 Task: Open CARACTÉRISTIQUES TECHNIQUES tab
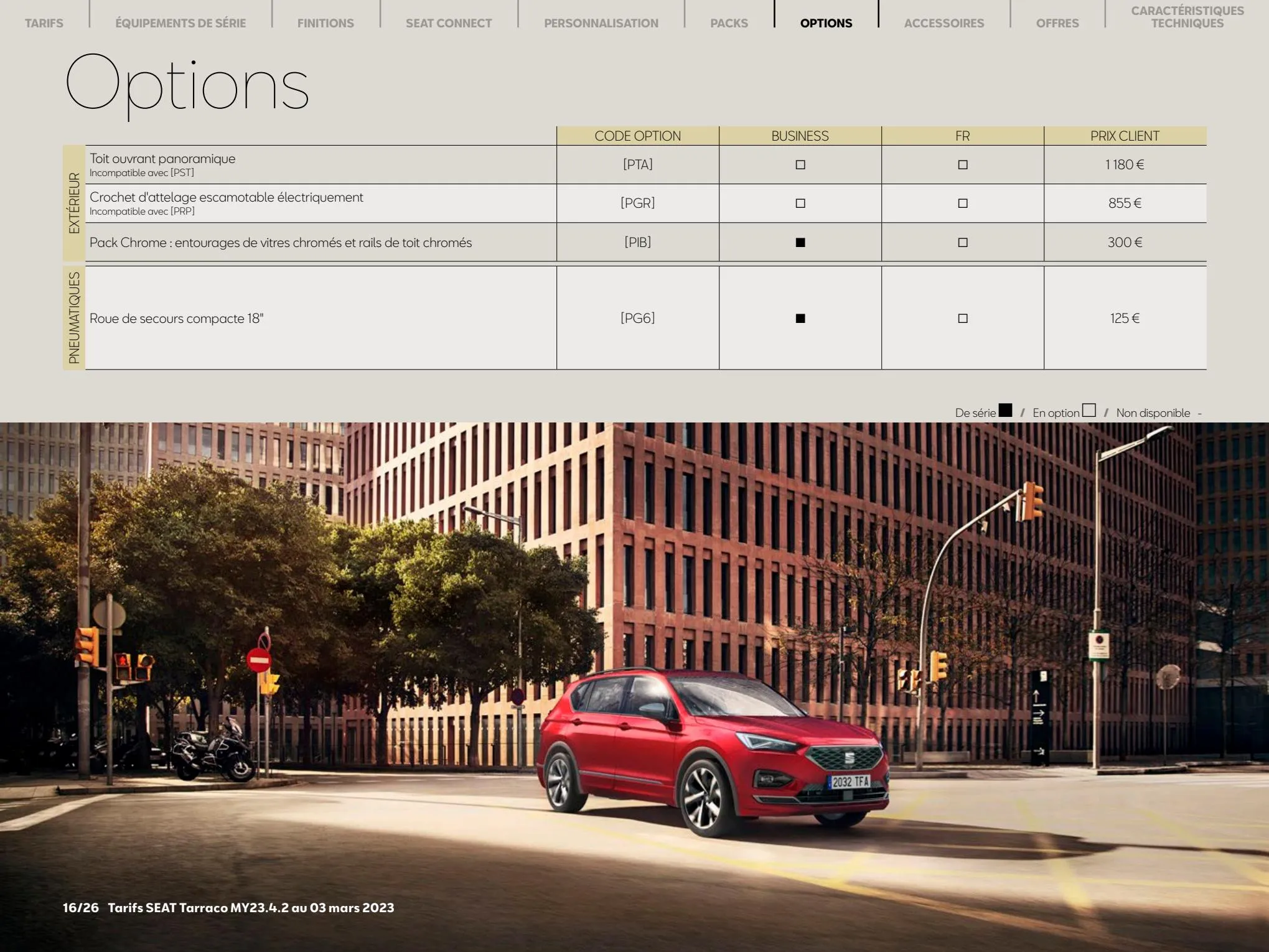[1187, 17]
